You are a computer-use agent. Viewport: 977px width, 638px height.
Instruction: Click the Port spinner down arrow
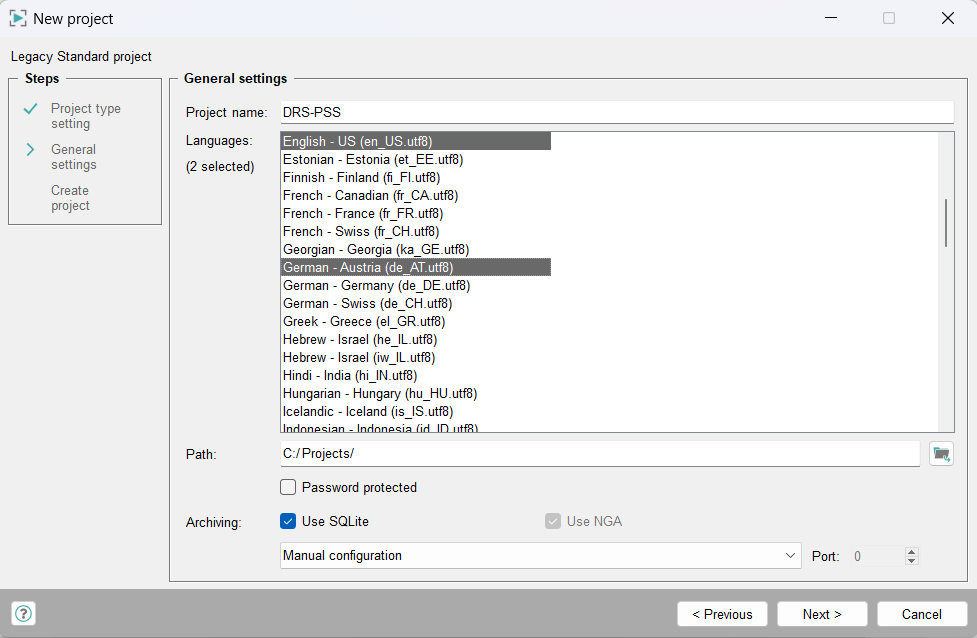coord(910,561)
